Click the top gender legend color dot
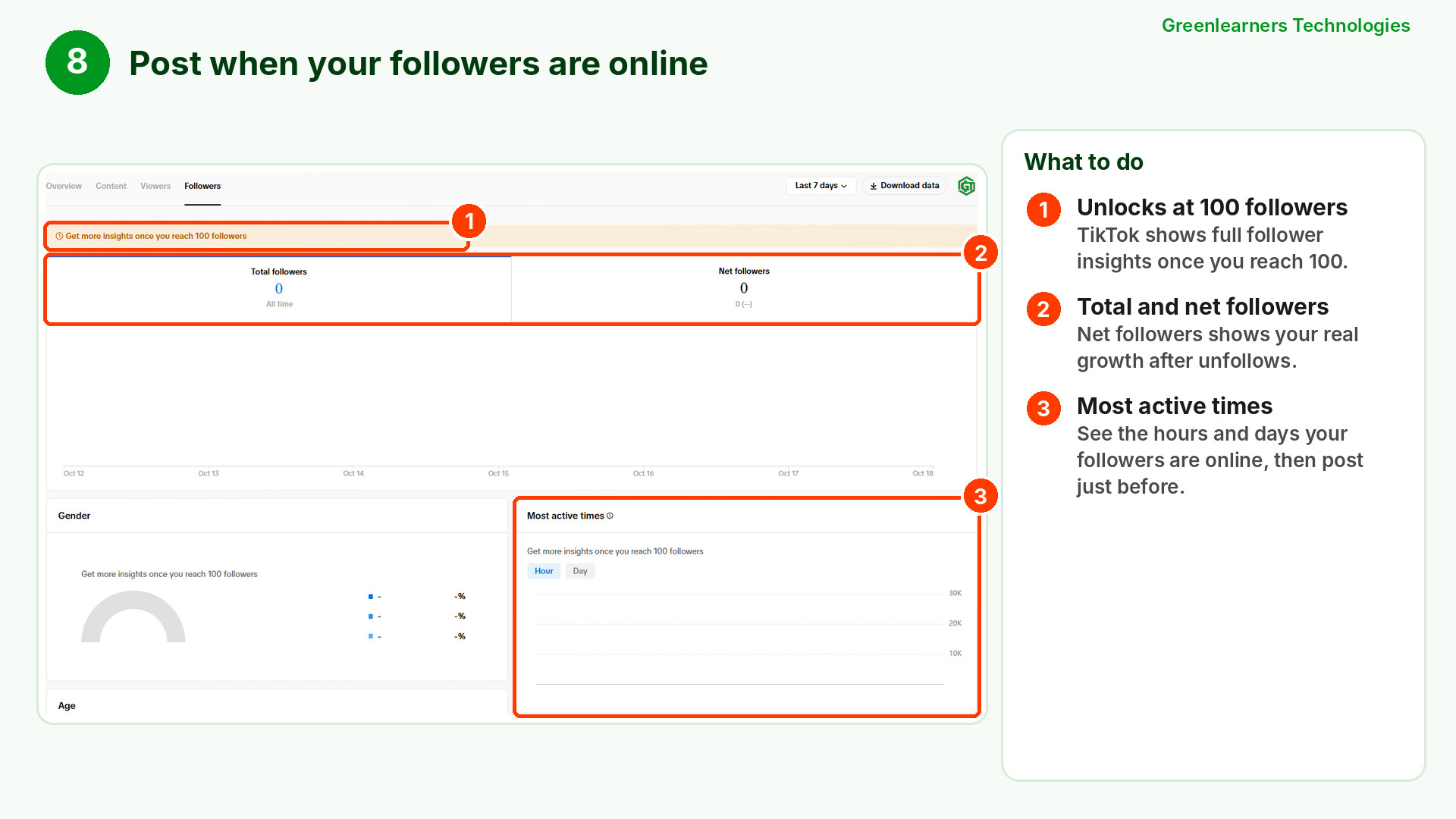 (x=370, y=597)
